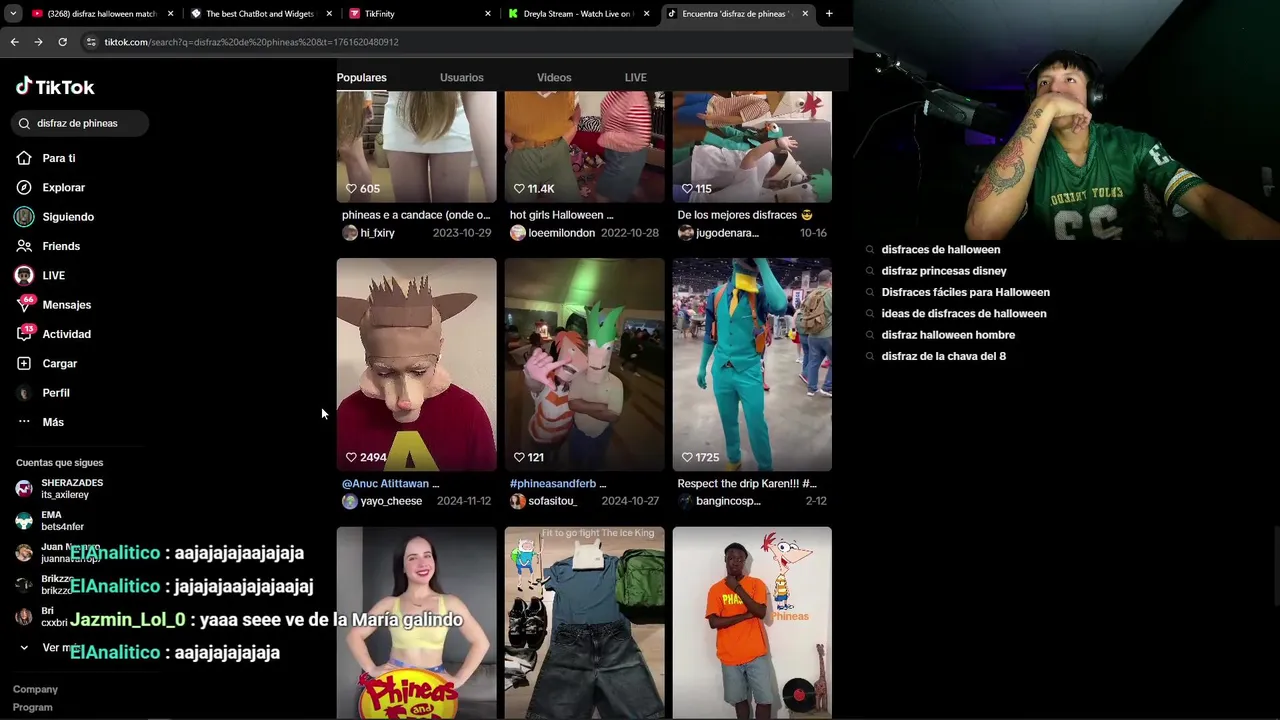Open the Friends people icon
Screen dimensions: 1280x720
[x=24, y=246]
